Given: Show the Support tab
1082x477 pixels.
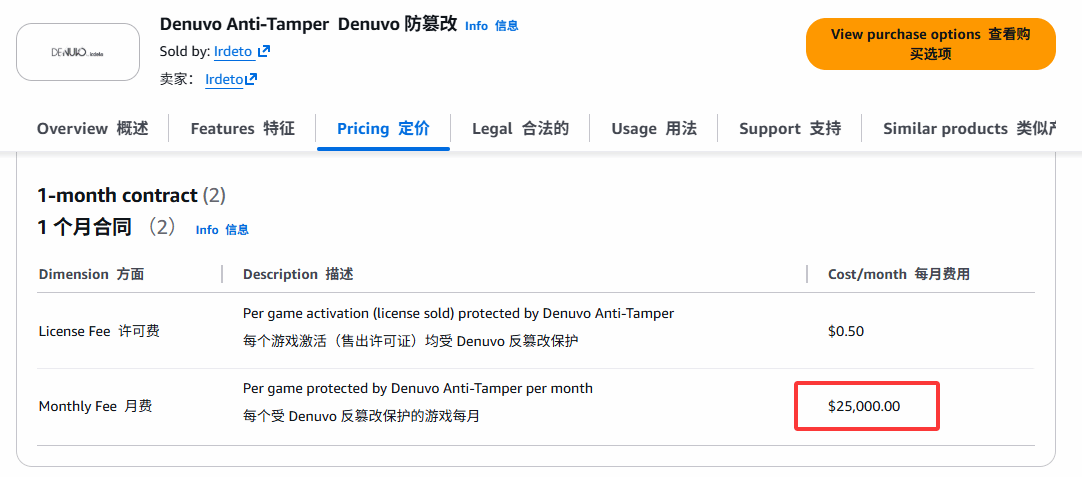Looking at the screenshot, I should pos(789,128).
